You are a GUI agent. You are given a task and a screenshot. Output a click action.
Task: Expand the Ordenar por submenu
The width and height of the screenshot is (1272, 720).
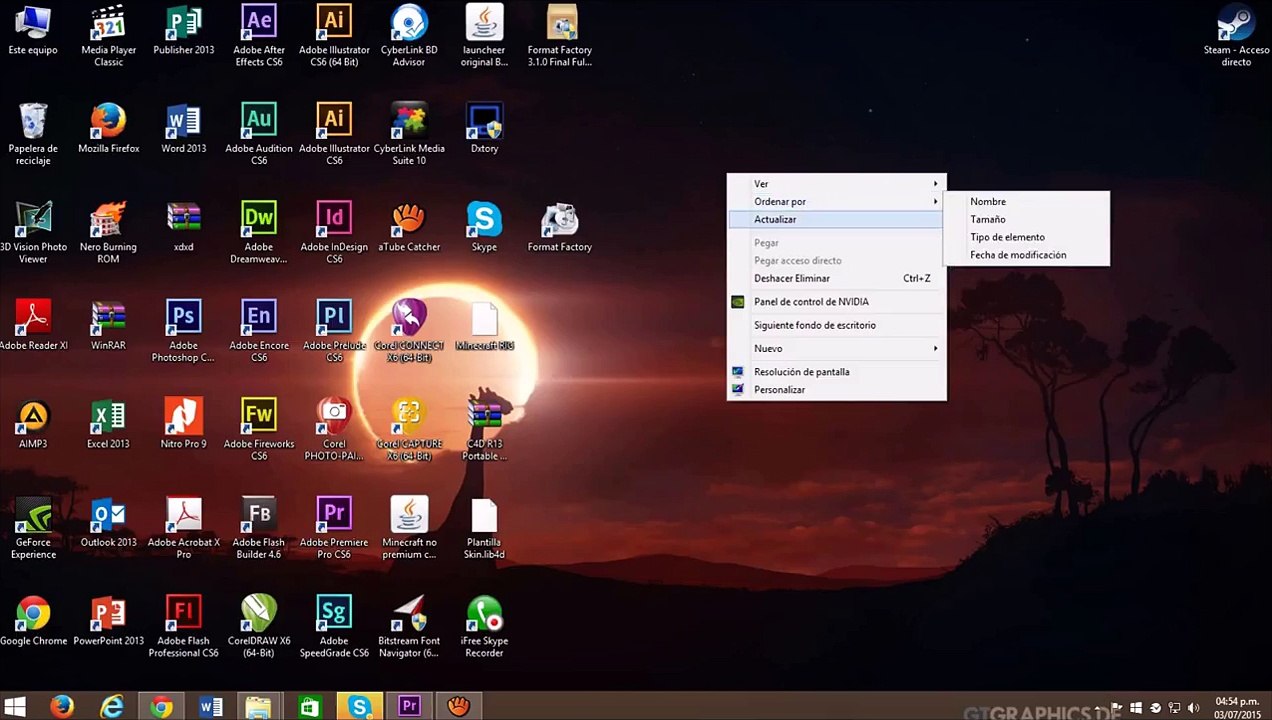(836, 202)
